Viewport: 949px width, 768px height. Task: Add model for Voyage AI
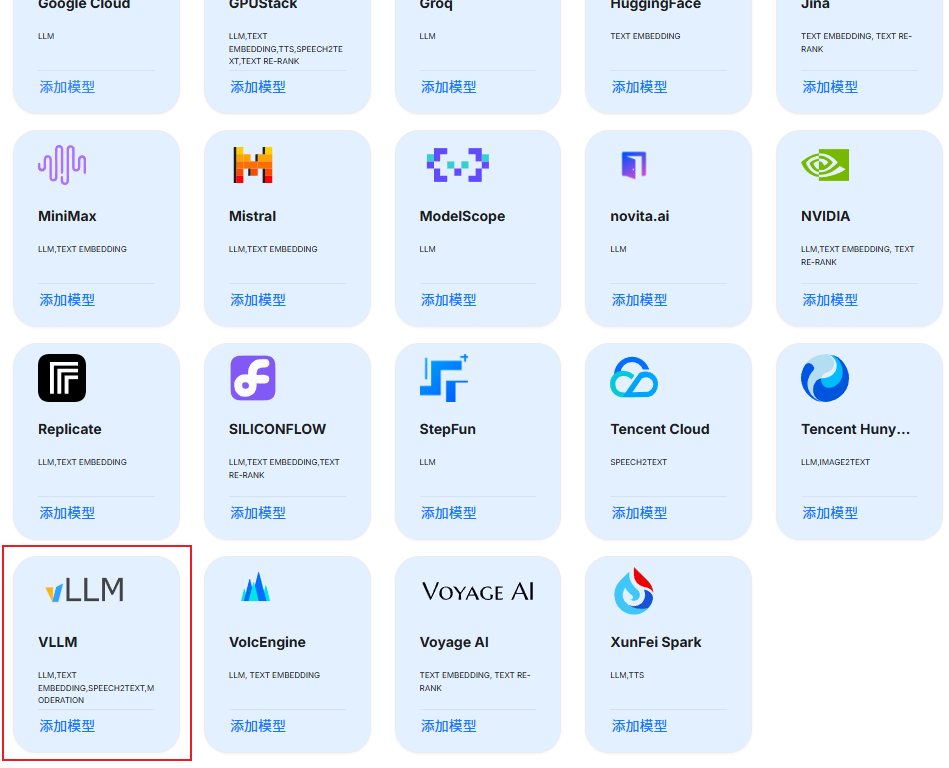[448, 726]
